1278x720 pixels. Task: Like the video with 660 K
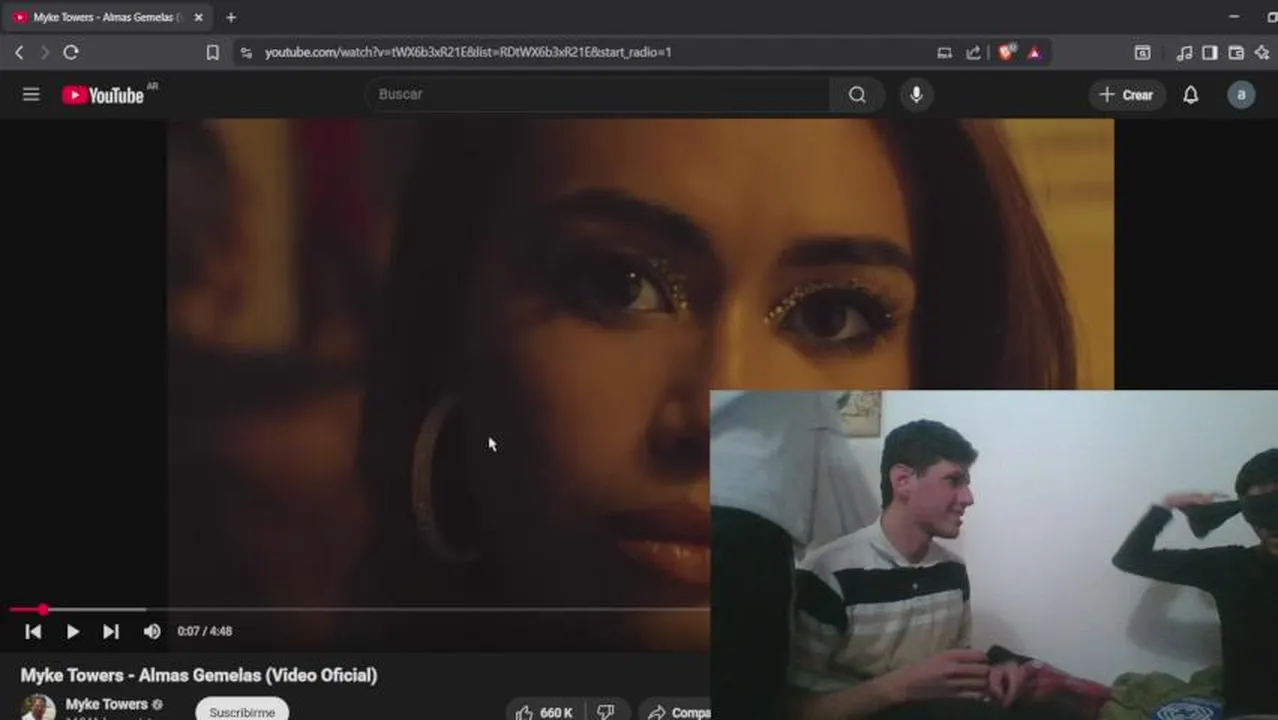click(544, 711)
